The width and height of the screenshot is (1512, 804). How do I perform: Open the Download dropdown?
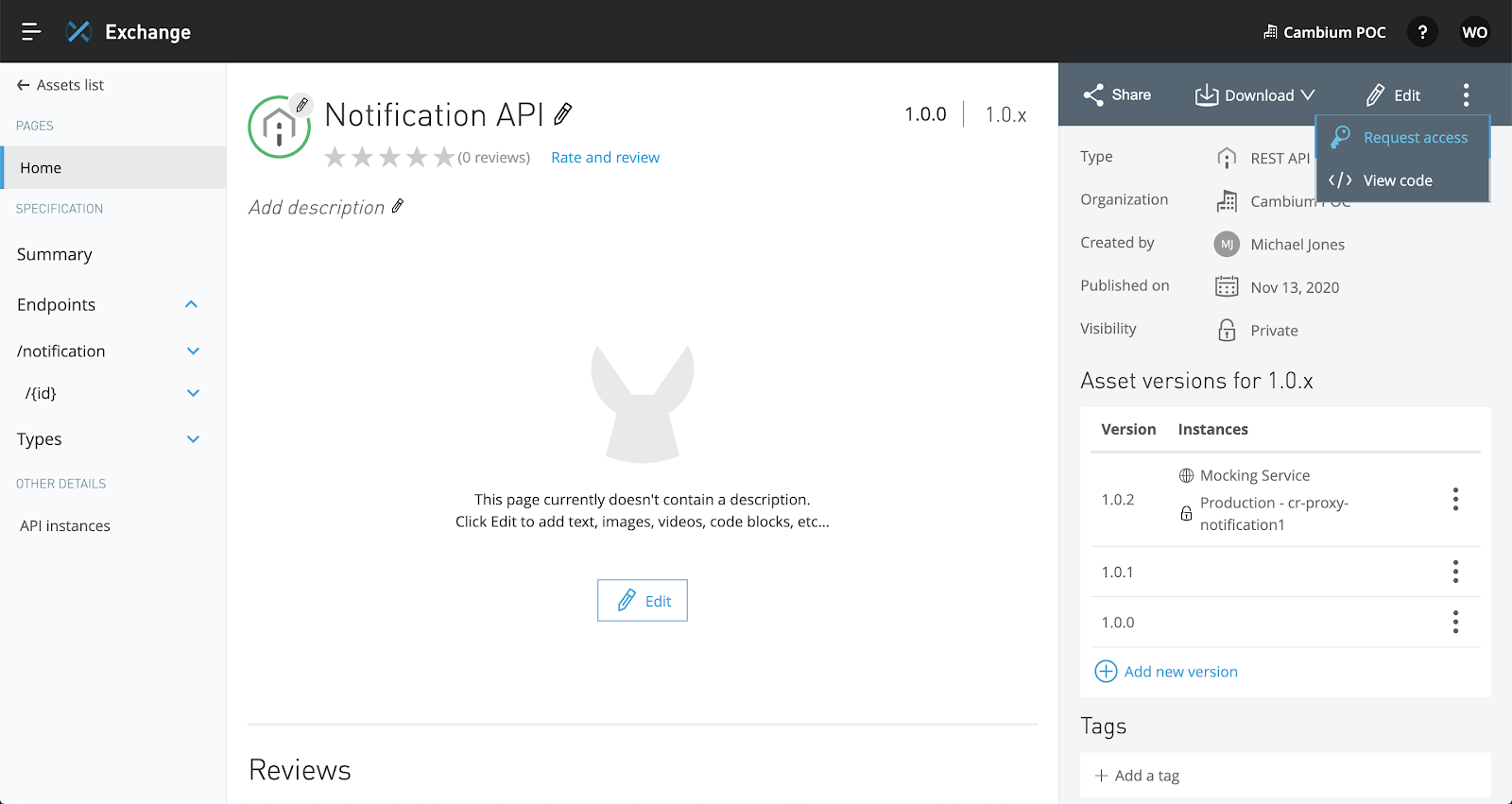[x=1255, y=95]
